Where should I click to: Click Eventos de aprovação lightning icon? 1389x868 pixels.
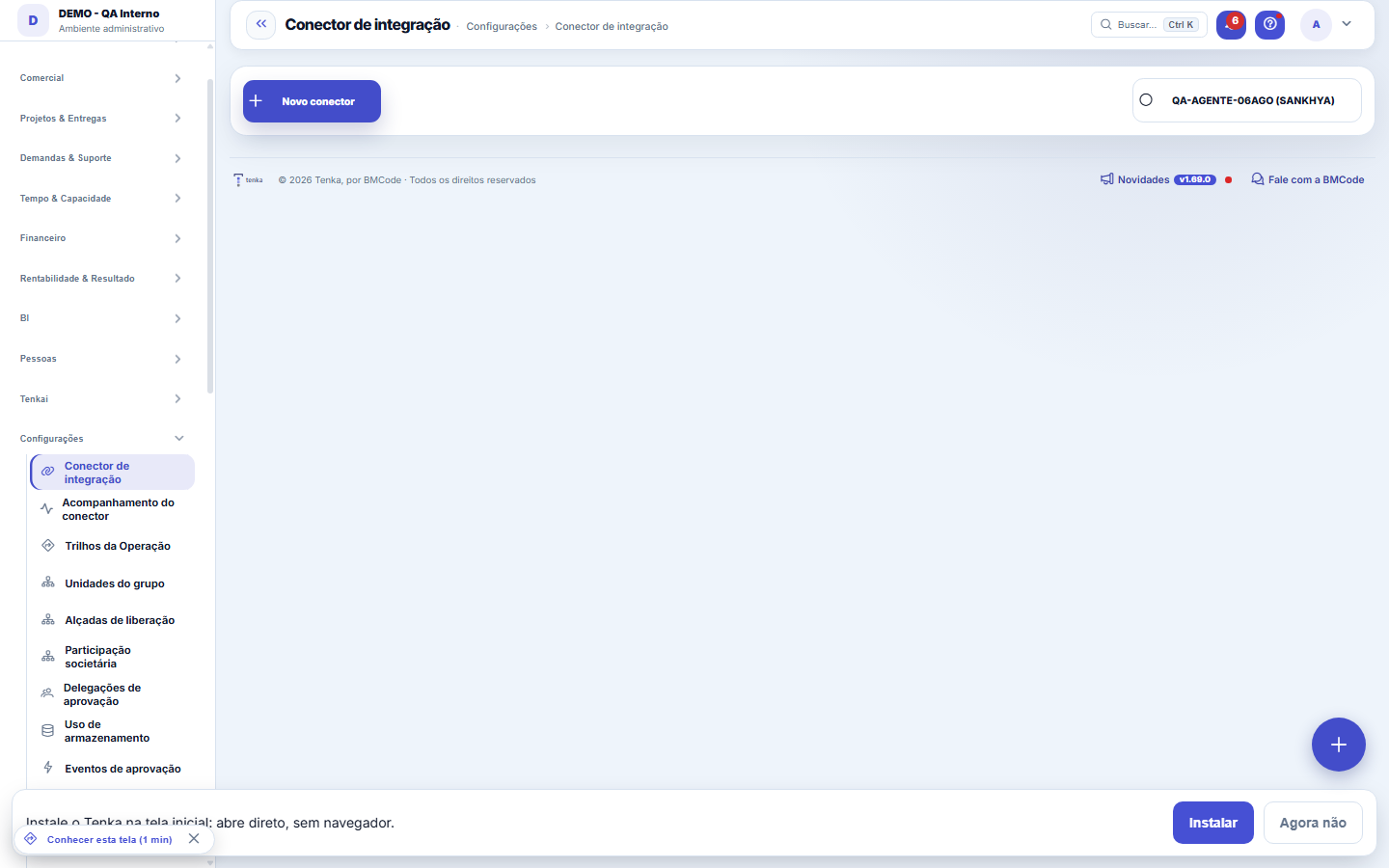coord(47,769)
